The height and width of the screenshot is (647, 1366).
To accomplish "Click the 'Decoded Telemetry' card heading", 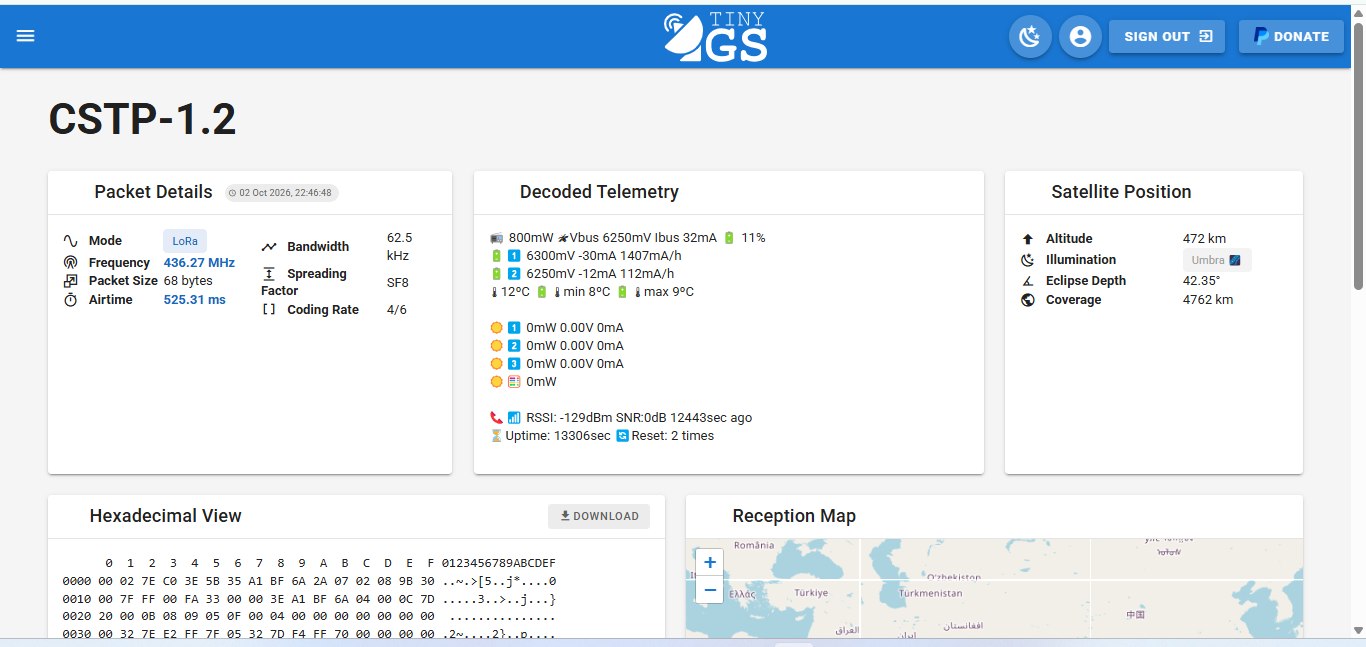I will (x=599, y=192).
